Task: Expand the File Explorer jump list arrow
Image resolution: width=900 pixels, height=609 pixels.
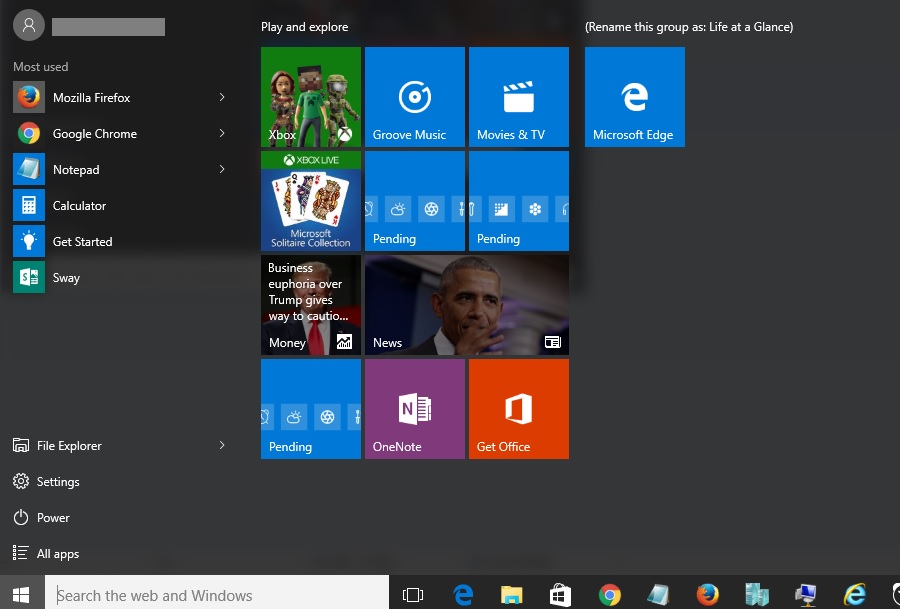Action: pyautogui.click(x=222, y=445)
